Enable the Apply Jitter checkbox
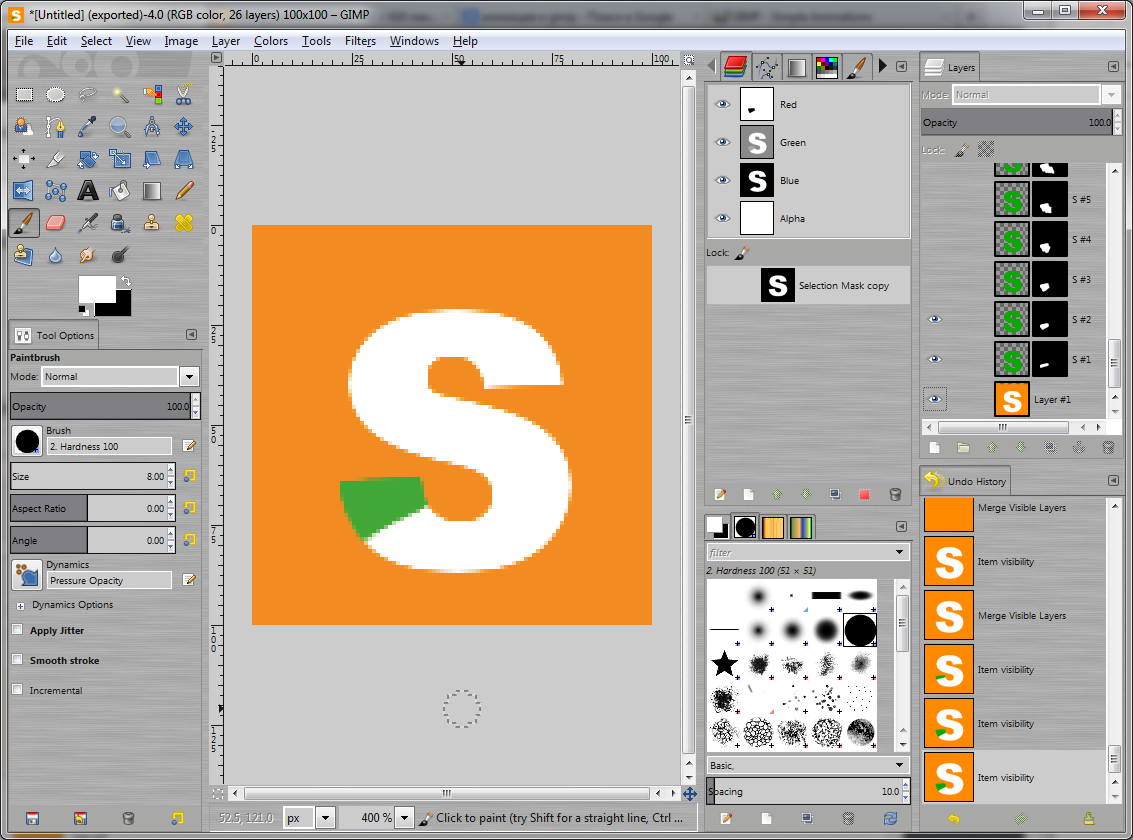Screen dimensions: 1133x840 coord(17,630)
